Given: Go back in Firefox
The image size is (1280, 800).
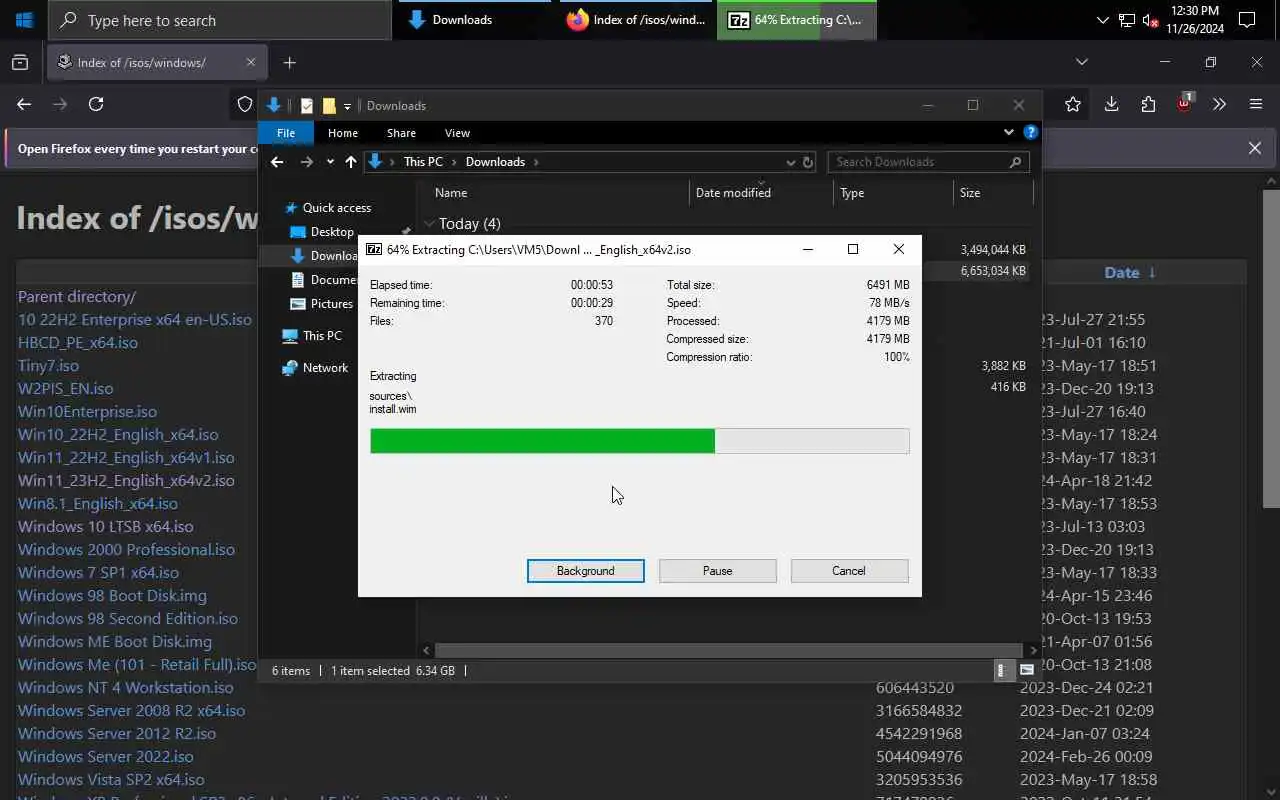Looking at the screenshot, I should click(24, 104).
